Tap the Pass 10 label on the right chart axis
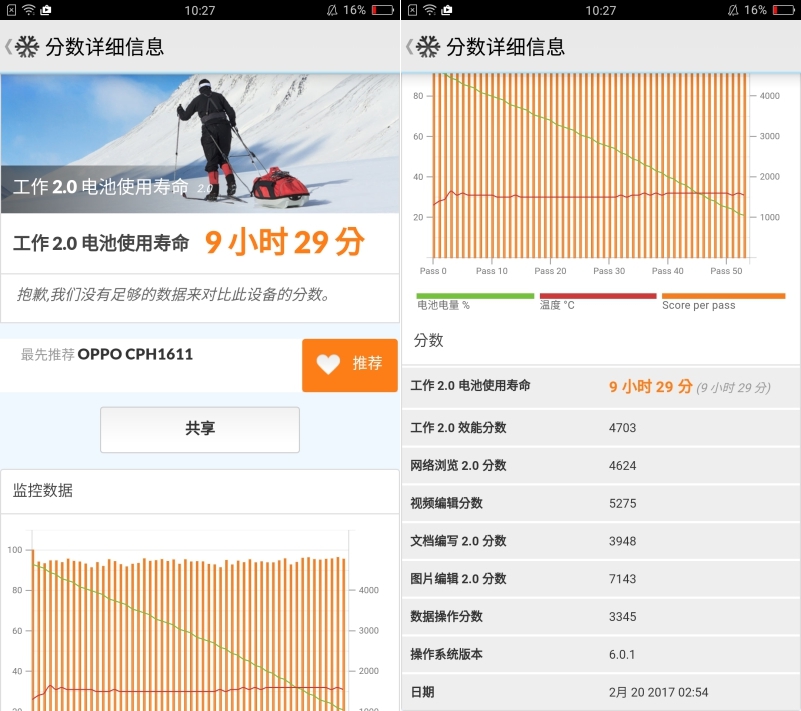Viewport: 801px width, 711px height. [x=491, y=271]
